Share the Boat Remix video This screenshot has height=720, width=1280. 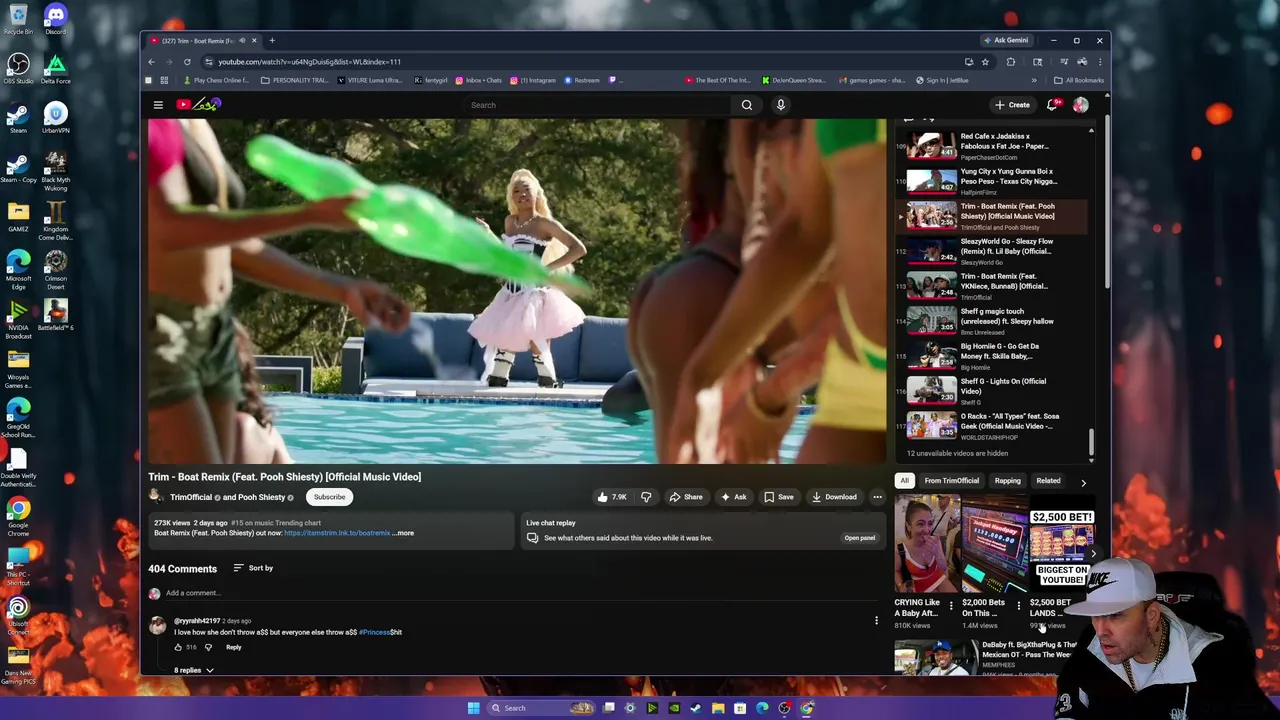[x=686, y=497]
